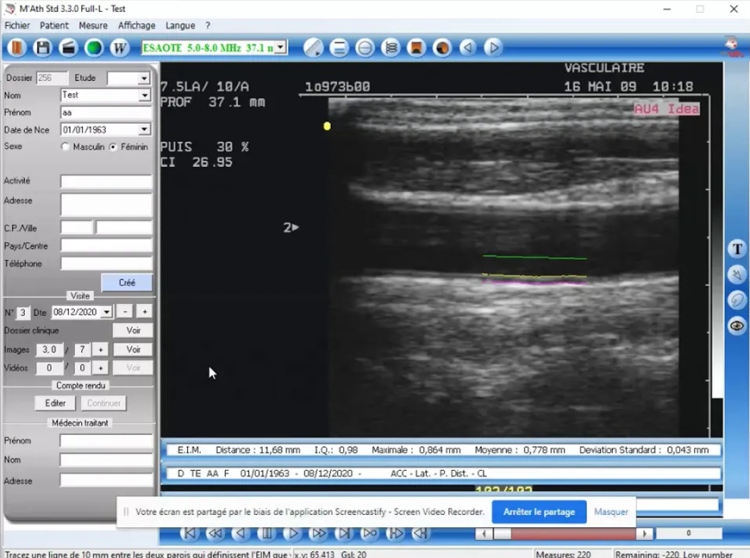Play the video sequence

293,533
